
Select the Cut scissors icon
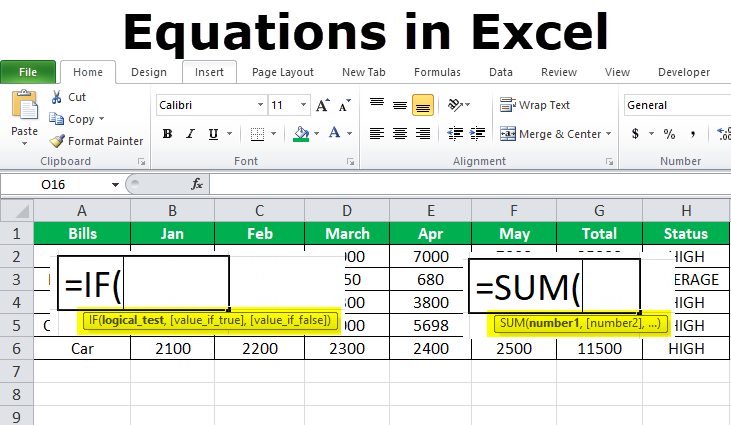pos(56,97)
